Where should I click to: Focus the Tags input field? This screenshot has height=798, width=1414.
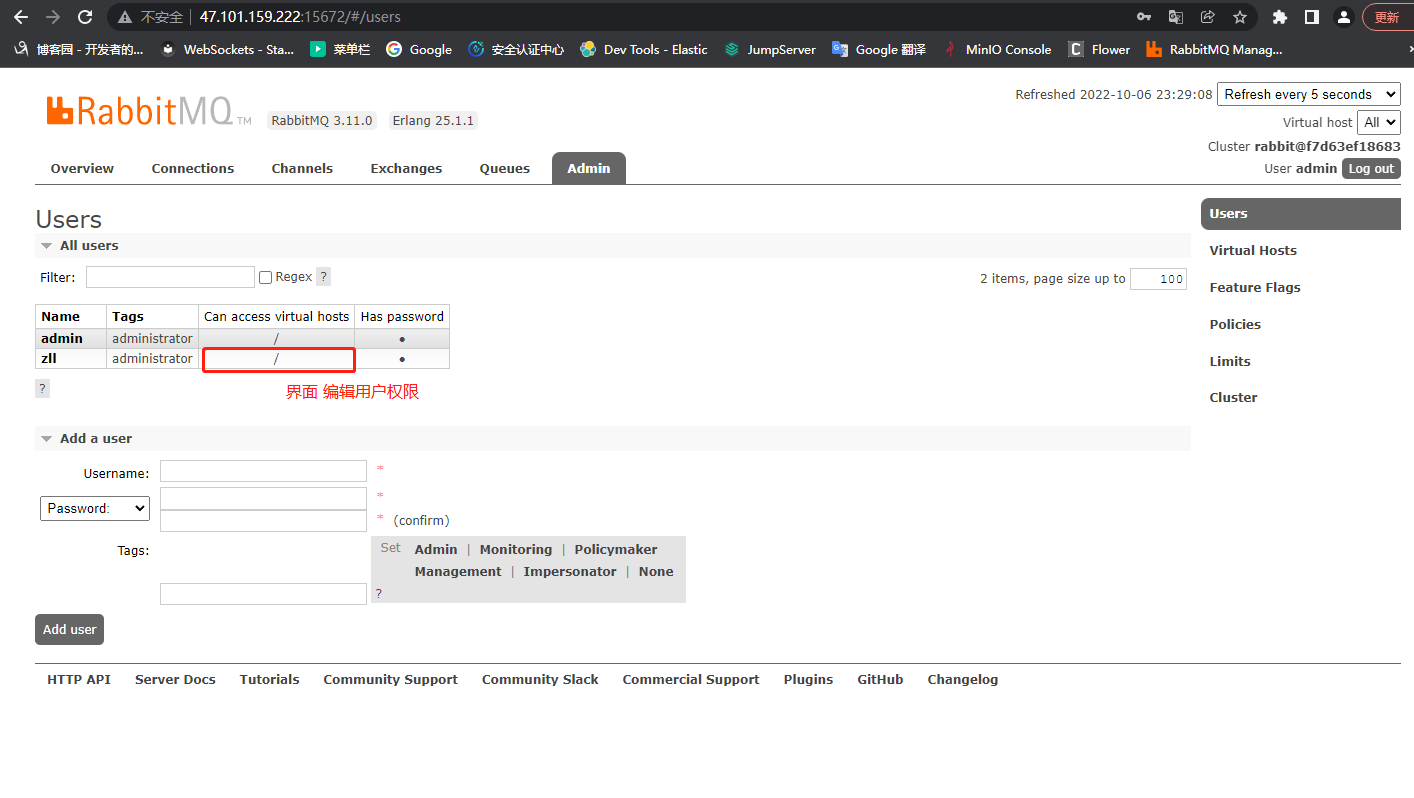[263, 594]
